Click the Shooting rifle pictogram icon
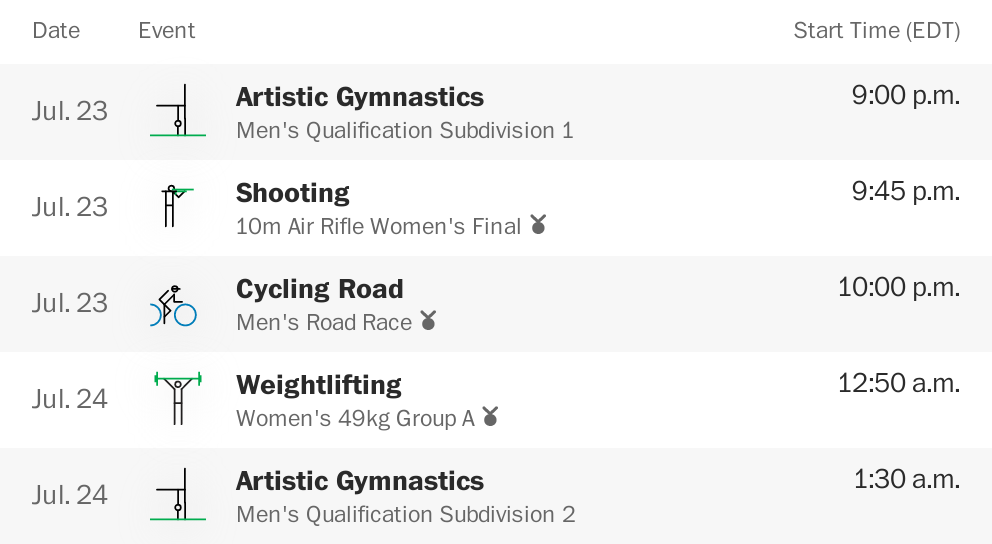The width and height of the screenshot is (992, 544). point(176,206)
